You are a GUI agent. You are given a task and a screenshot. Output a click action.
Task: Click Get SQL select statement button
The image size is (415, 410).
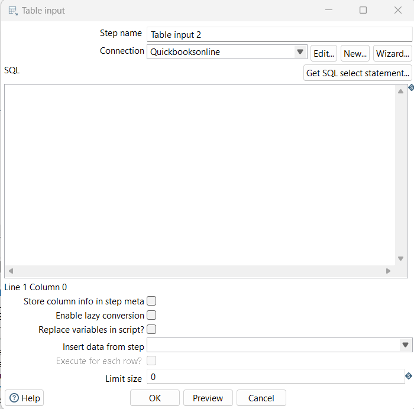[357, 73]
